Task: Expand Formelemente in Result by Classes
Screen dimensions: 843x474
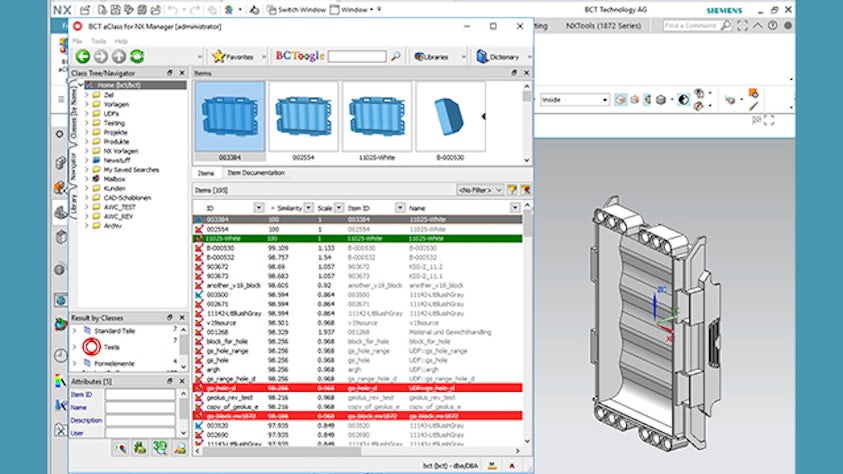Action: 75,364
